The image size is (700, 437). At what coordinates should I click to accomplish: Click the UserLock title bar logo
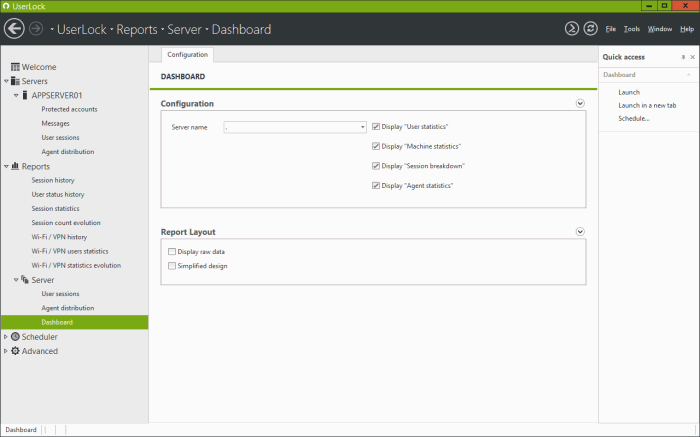coord(6,6)
